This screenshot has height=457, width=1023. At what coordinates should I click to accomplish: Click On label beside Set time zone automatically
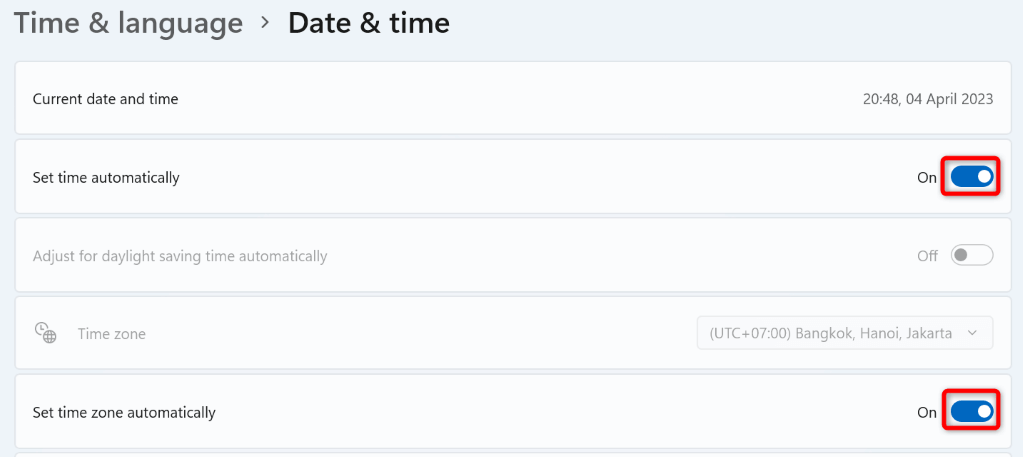[927, 412]
